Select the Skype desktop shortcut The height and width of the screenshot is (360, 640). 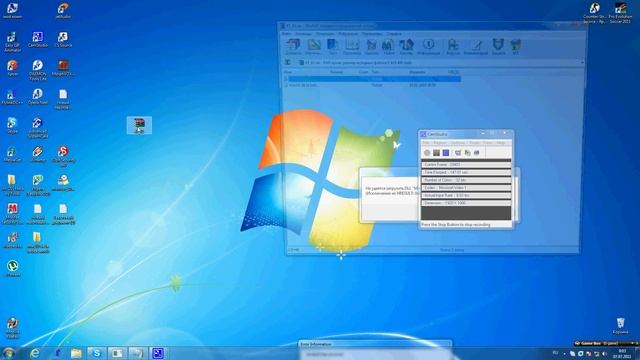pos(12,125)
